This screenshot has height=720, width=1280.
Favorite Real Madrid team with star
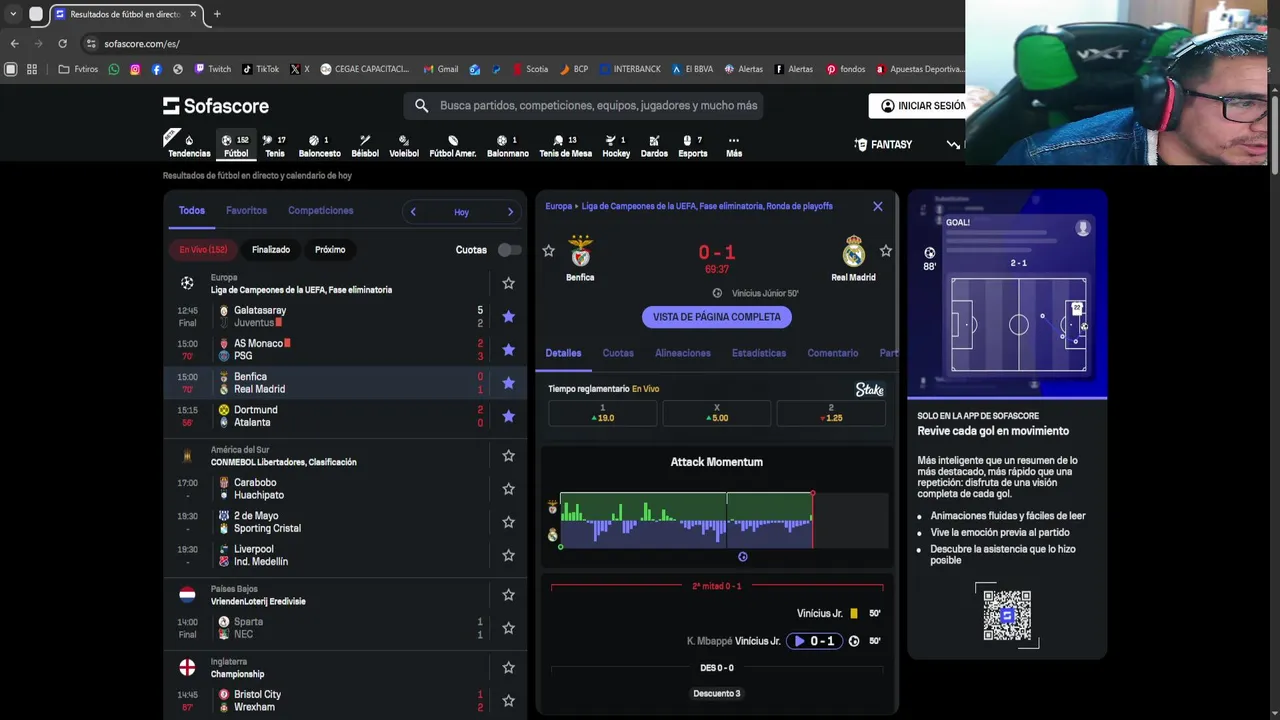885,251
